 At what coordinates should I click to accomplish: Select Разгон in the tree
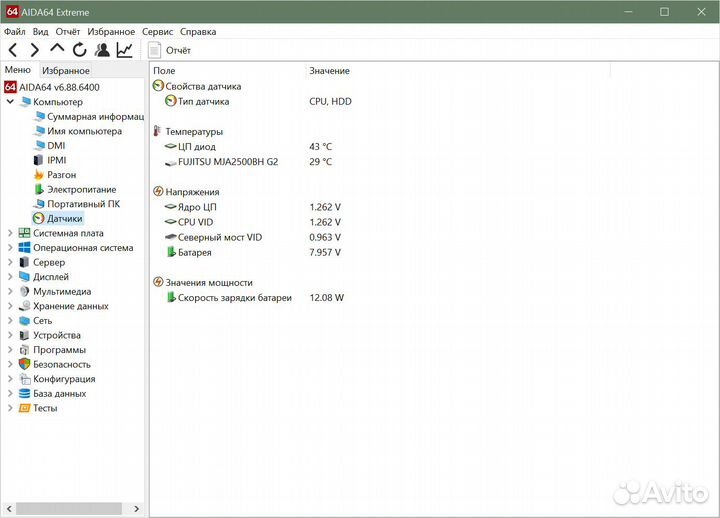61,175
